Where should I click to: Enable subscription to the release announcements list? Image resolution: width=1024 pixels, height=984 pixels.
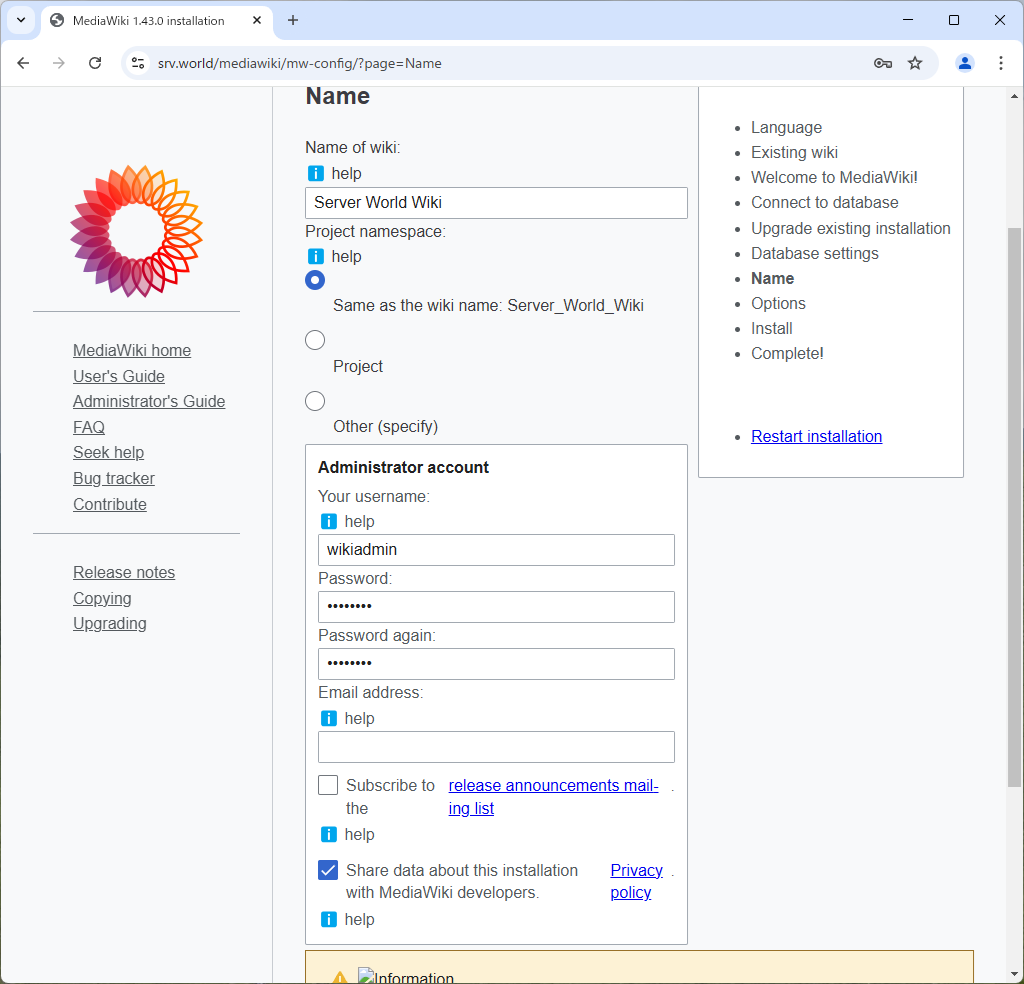(x=328, y=785)
